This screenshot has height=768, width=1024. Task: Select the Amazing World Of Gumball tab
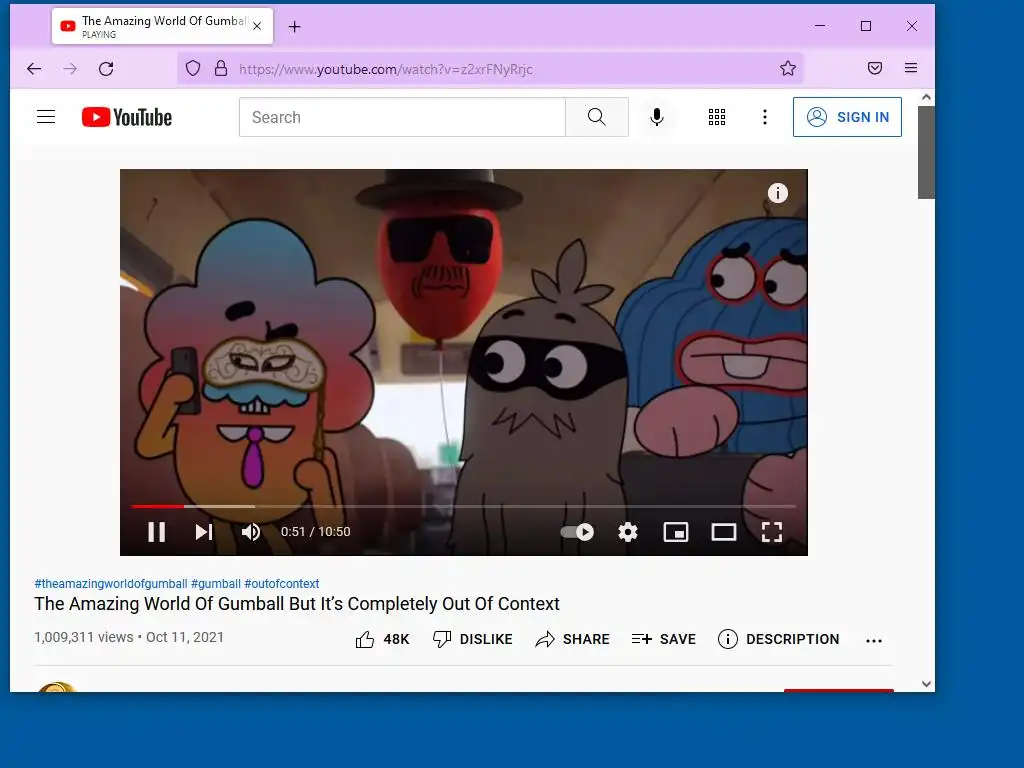tap(162, 26)
